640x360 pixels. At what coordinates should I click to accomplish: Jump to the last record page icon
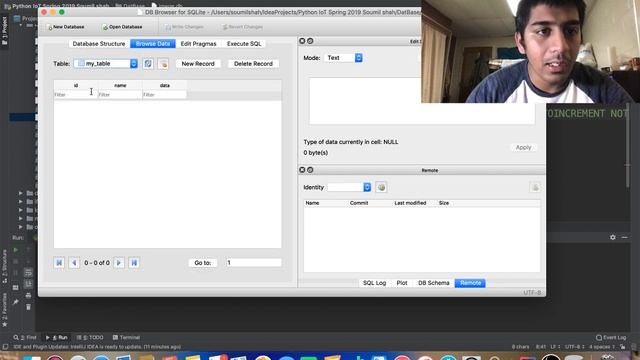point(134,263)
